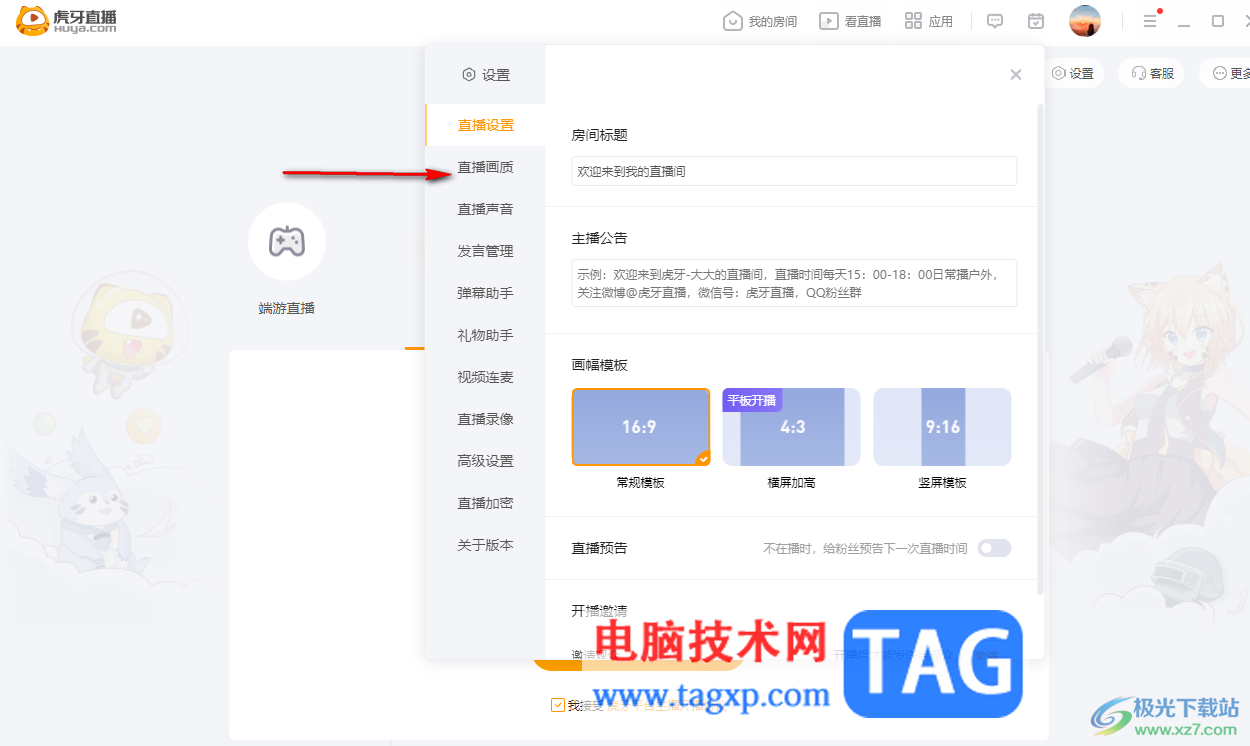Select the 礼物助手 tab
The image size is (1250, 746).
point(485,335)
